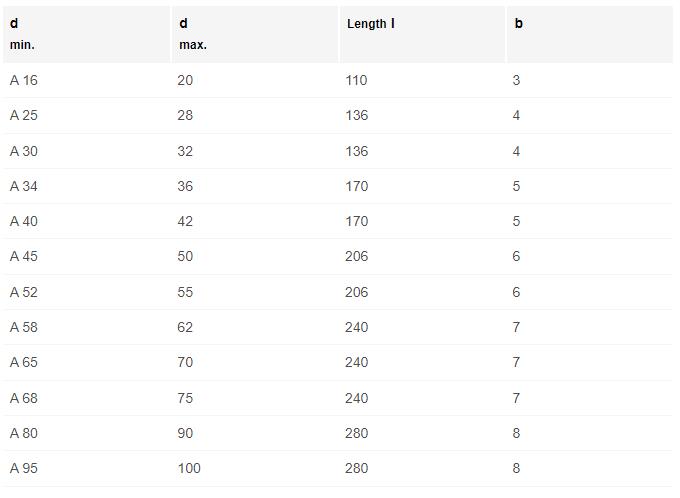Click the 'A 45' cell
The image size is (680, 498).
(x=24, y=256)
